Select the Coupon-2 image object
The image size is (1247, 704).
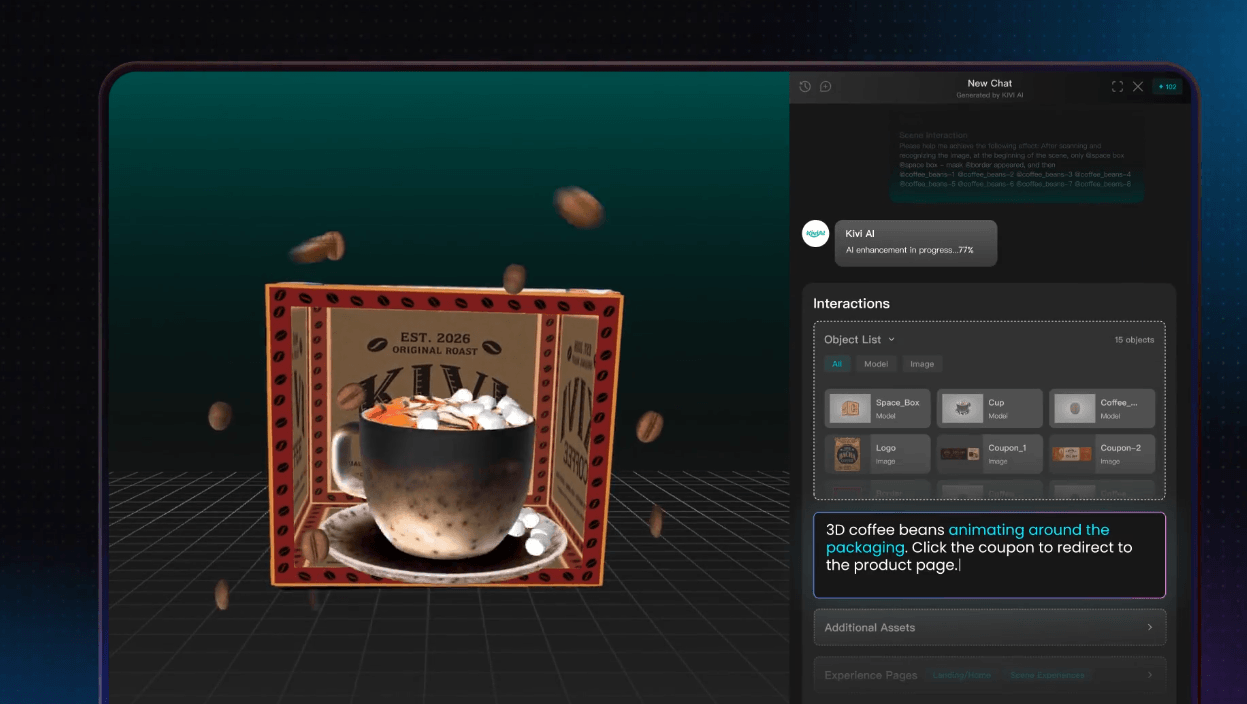coord(1102,454)
